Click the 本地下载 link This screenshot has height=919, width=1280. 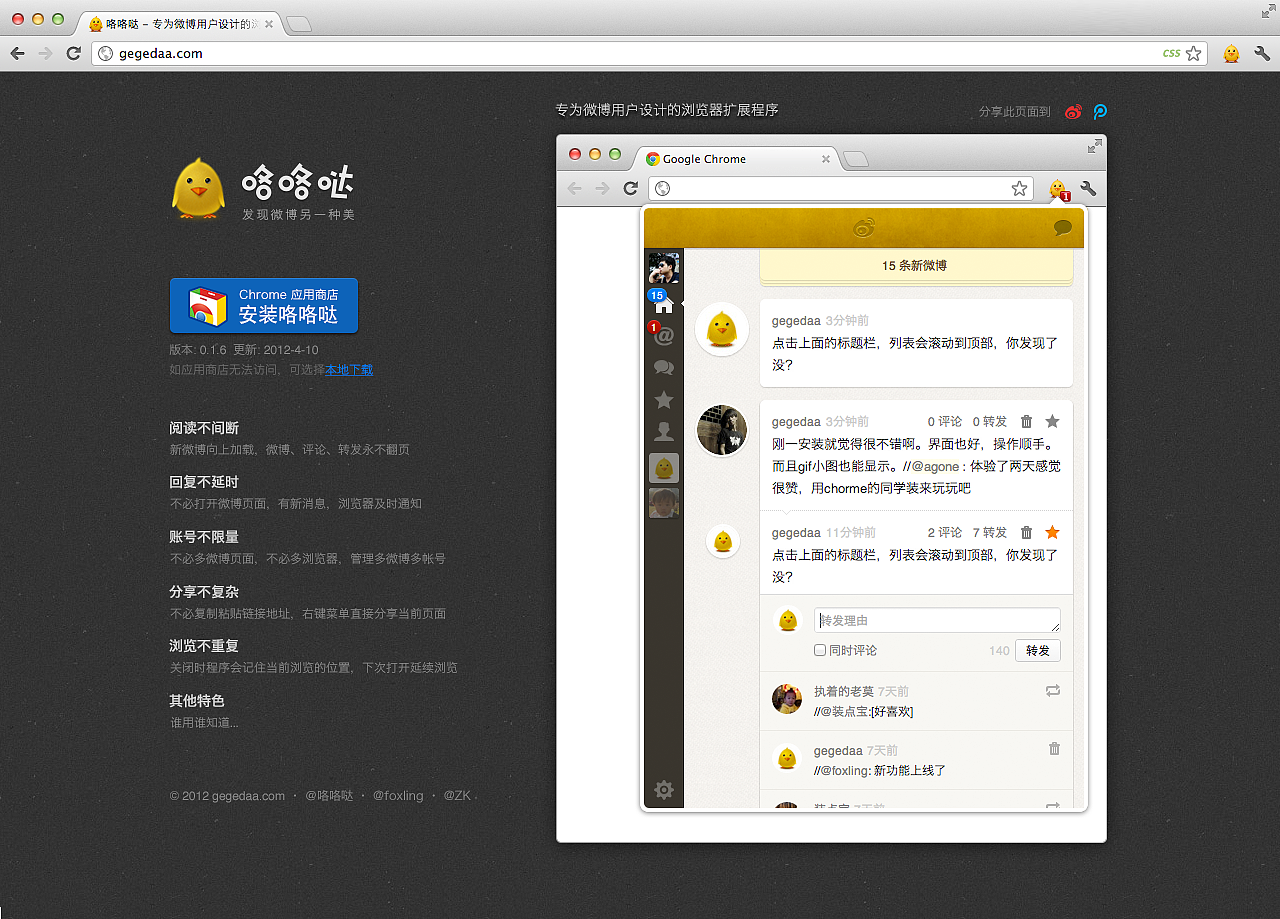(x=349, y=370)
